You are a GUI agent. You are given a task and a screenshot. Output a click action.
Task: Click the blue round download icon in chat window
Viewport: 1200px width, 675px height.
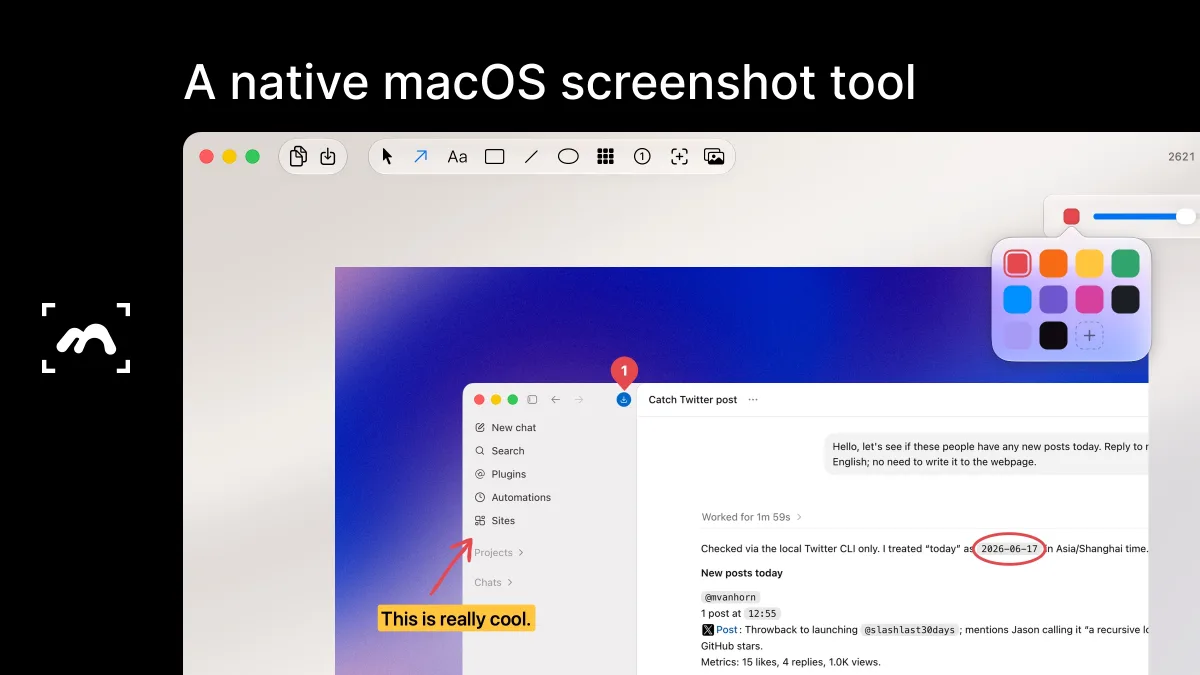point(624,400)
